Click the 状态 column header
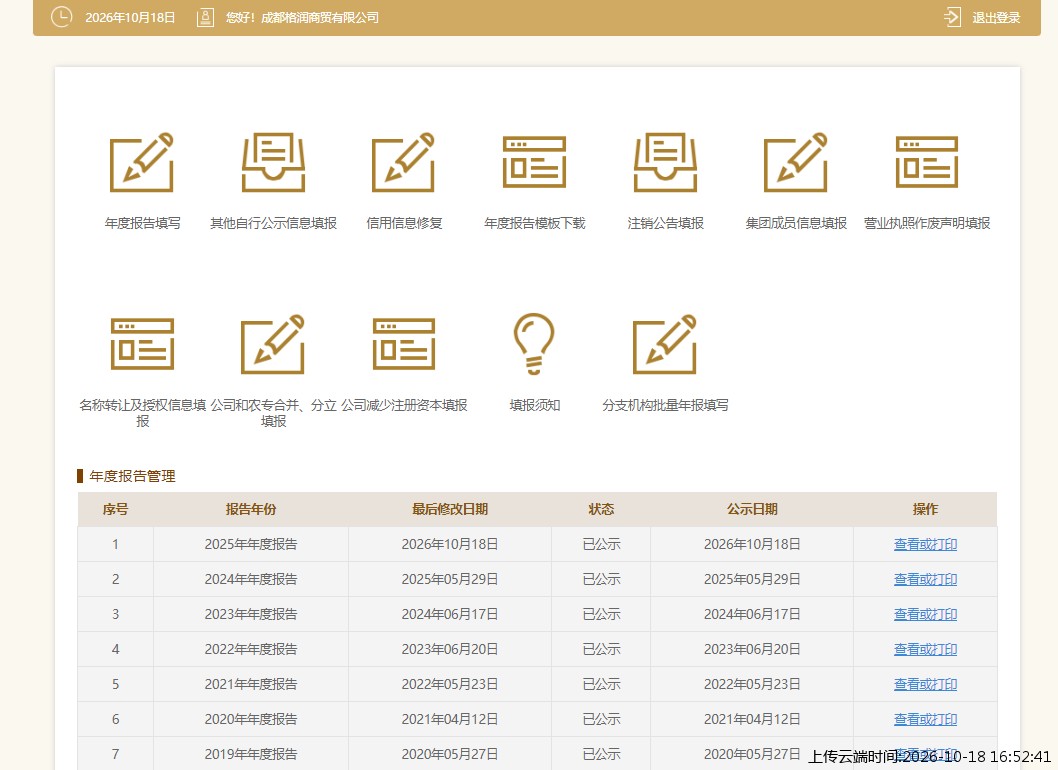This screenshot has height=770, width=1058. point(601,509)
